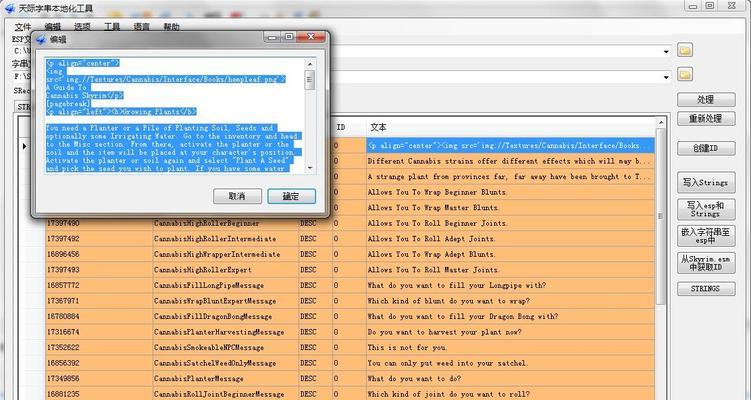The height and width of the screenshot is (400, 751).
Task: Browse for strings file with second folder icon
Action: [x=685, y=75]
